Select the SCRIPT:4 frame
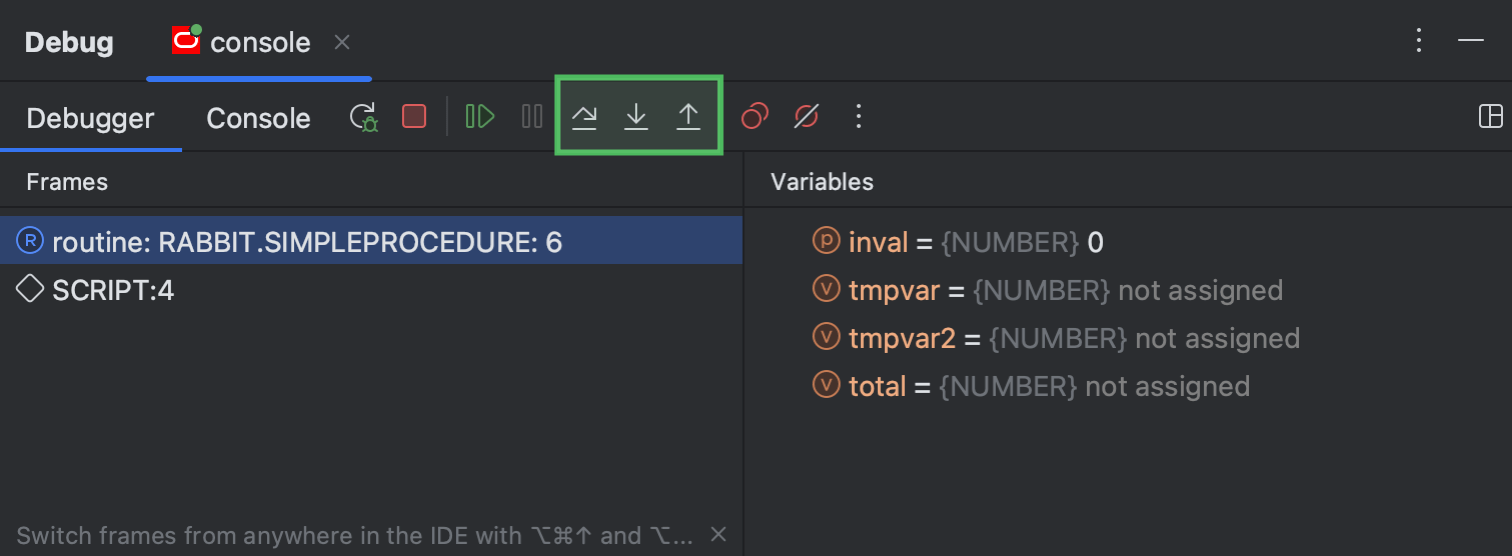Image resolution: width=1512 pixels, height=556 pixels. click(x=112, y=290)
